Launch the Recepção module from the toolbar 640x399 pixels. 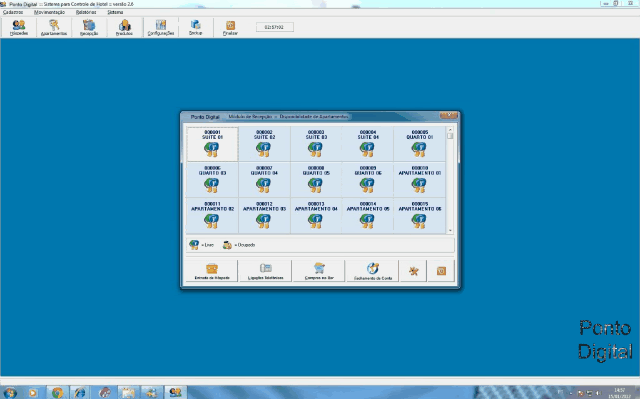tap(89, 27)
